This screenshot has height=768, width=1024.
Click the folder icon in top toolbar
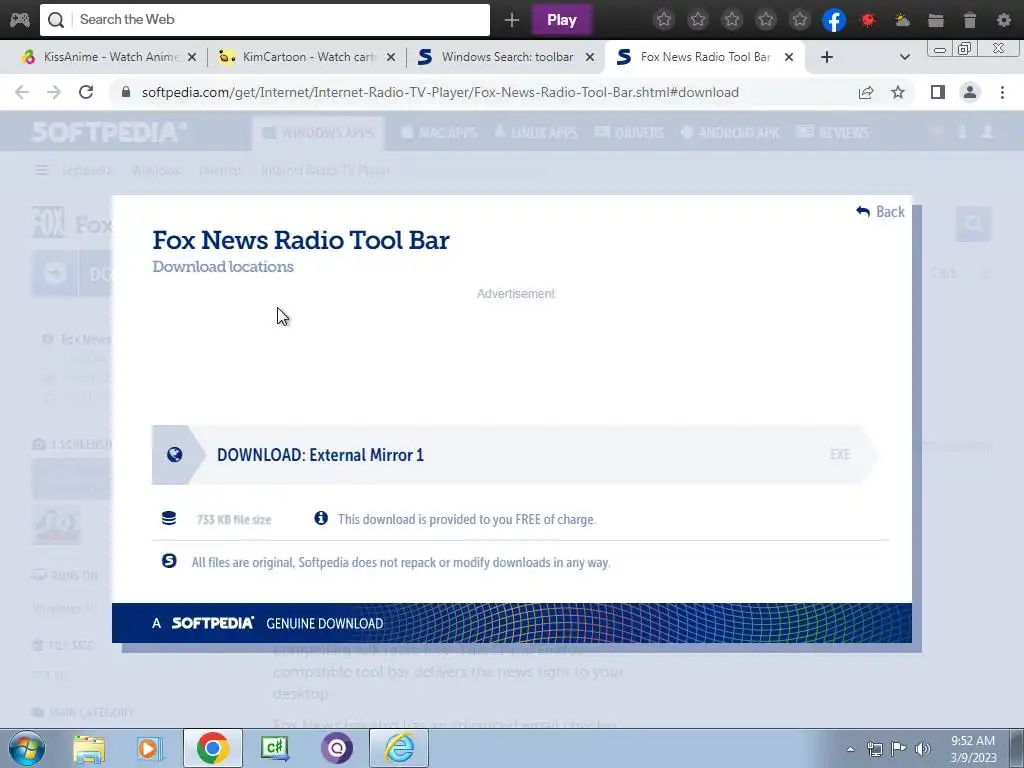click(936, 20)
